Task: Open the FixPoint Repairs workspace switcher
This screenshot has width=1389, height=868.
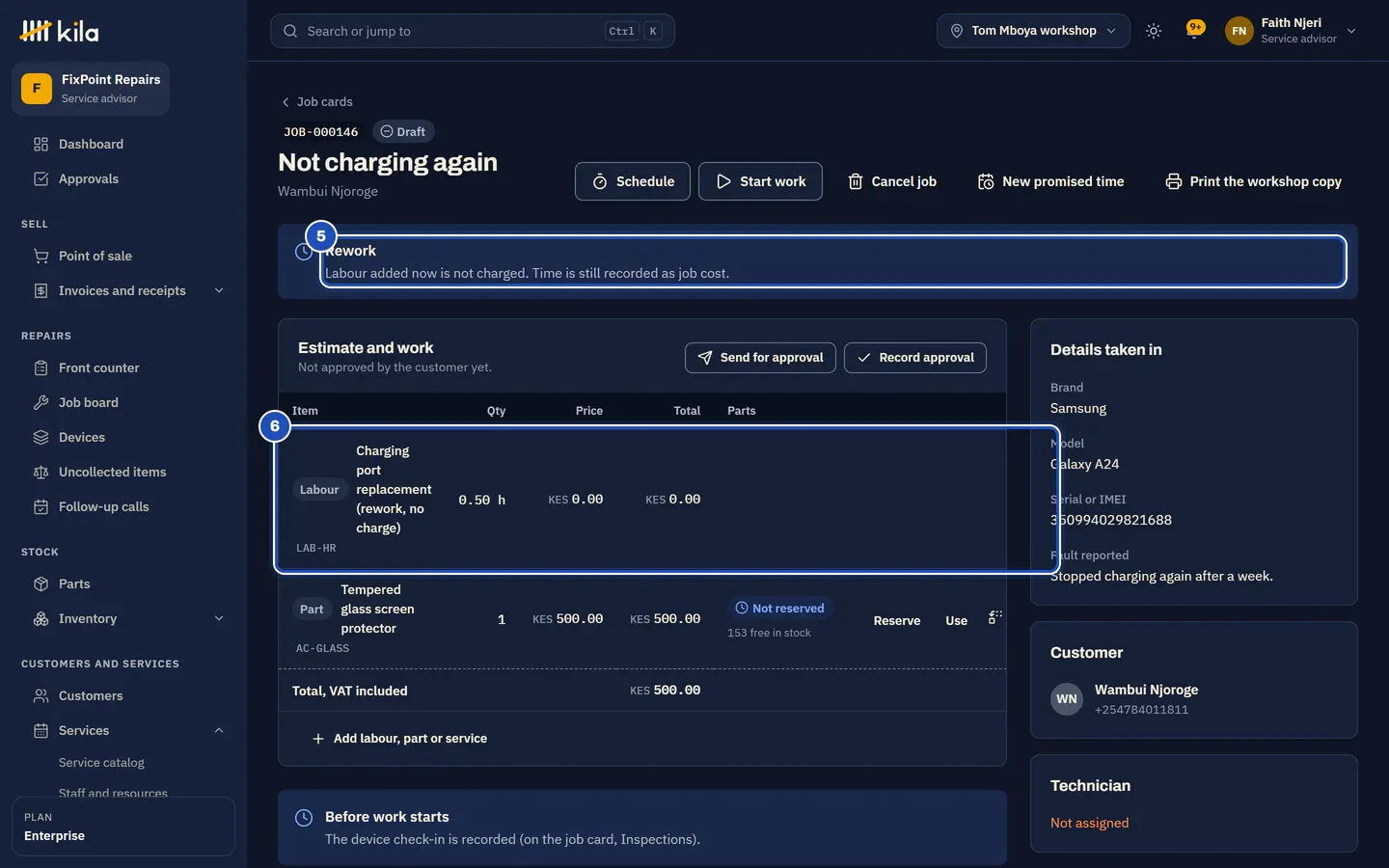Action: (91, 89)
